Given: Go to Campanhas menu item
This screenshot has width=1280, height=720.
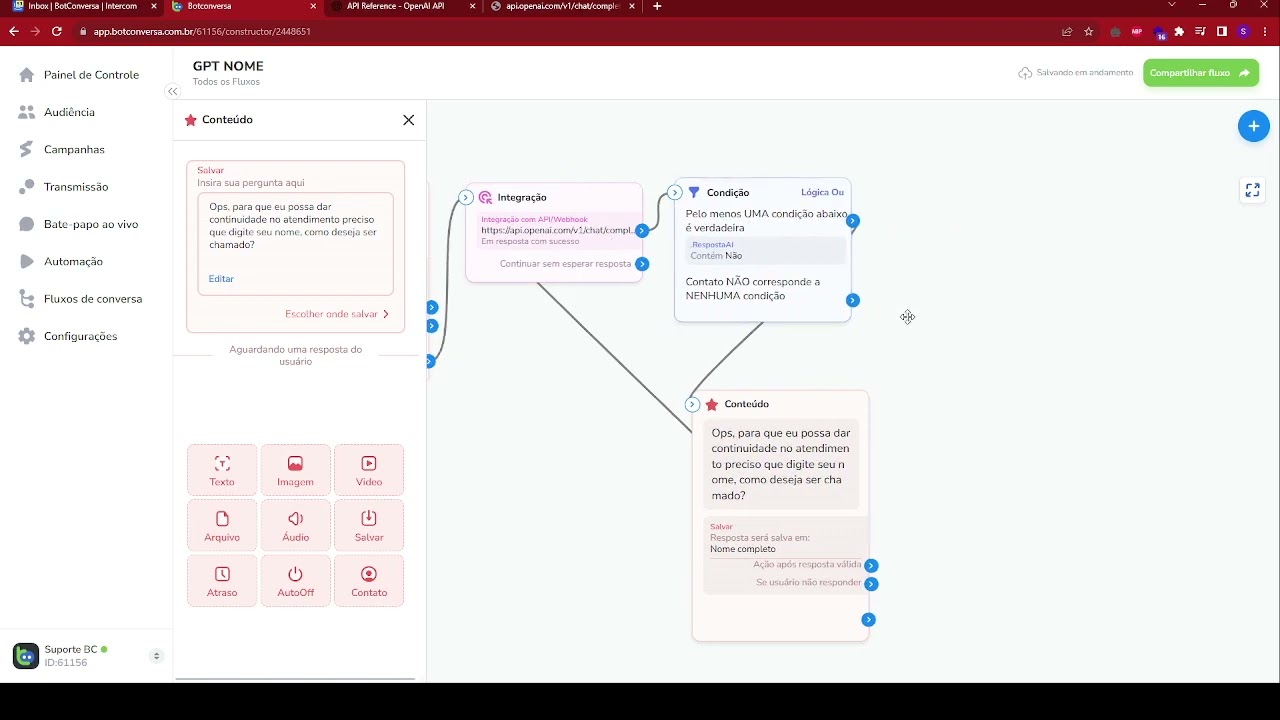Looking at the screenshot, I should point(74,149).
